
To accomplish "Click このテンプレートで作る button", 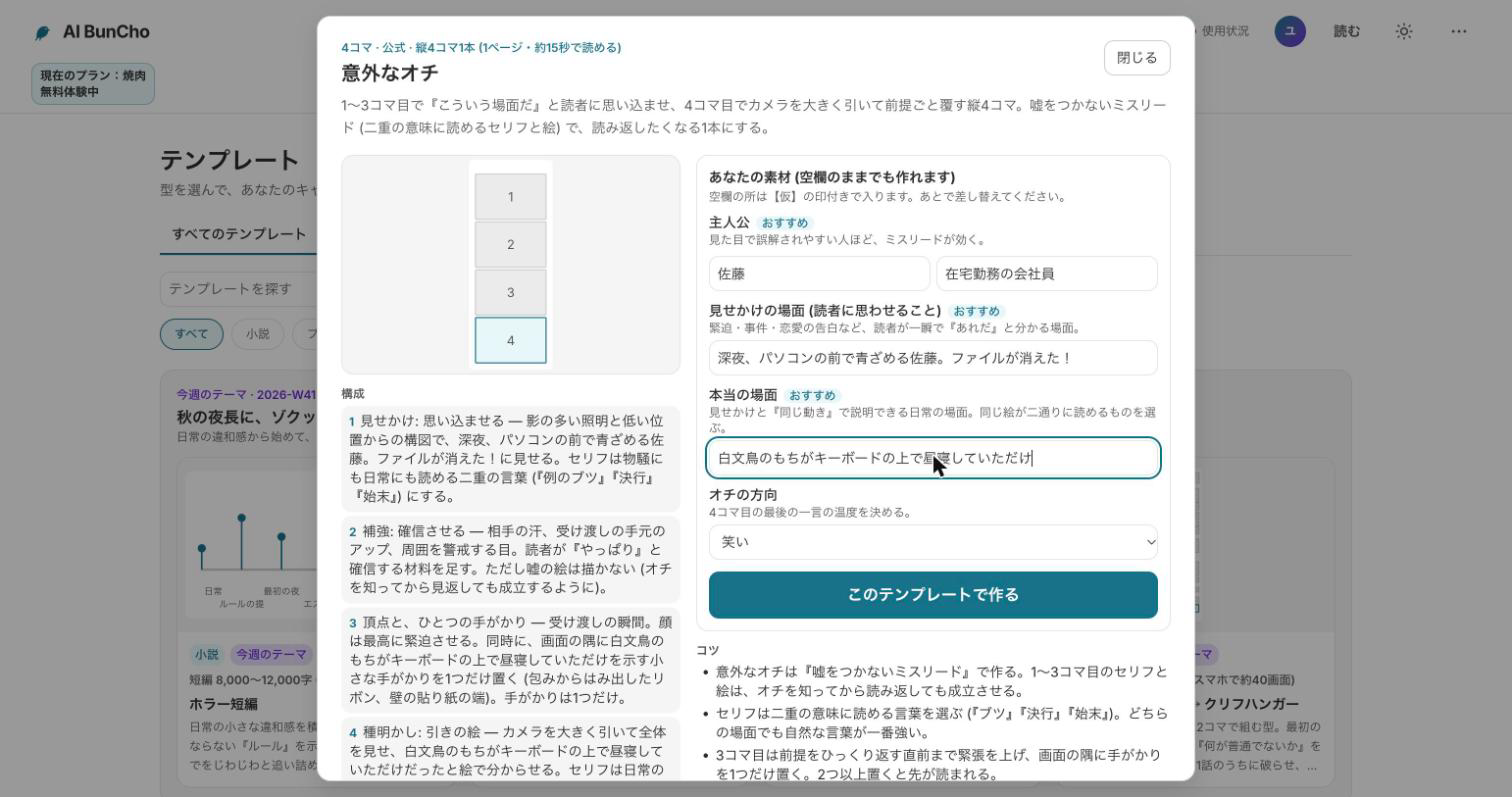I will click(933, 595).
